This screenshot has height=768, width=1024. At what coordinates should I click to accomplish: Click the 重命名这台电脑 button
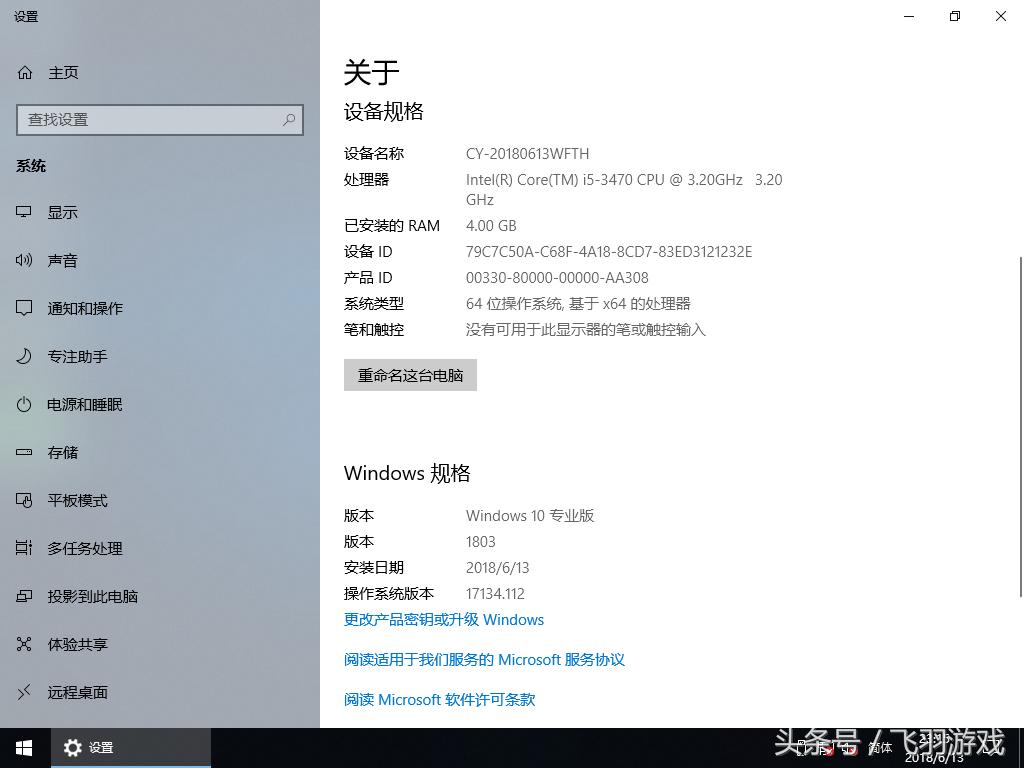pos(410,375)
